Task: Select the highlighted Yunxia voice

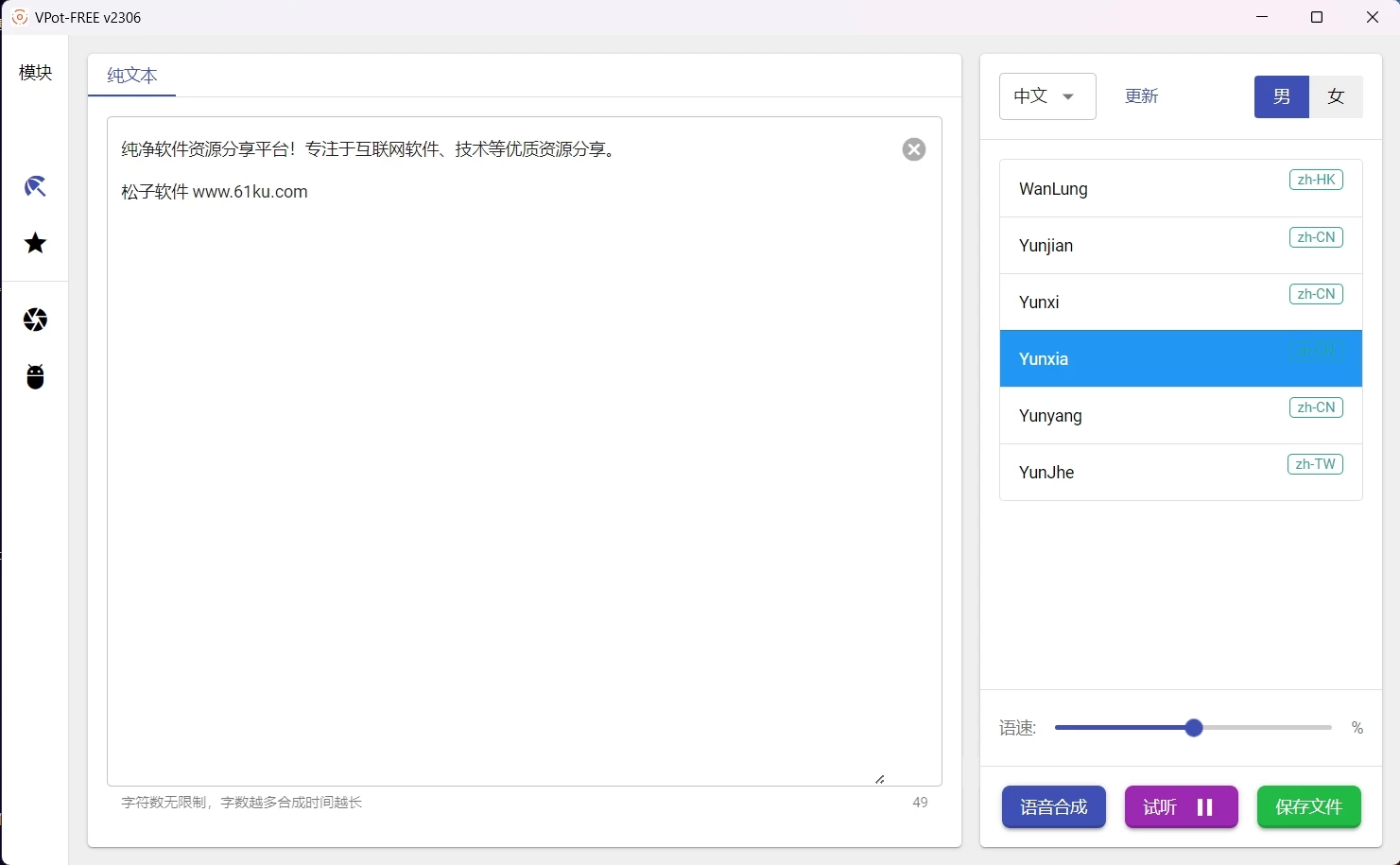Action: [1181, 358]
